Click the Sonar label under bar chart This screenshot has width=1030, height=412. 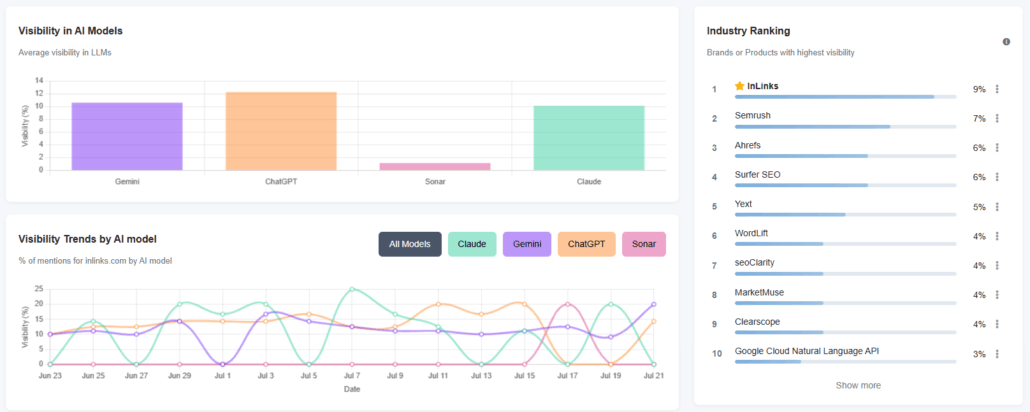pyautogui.click(x=435, y=181)
